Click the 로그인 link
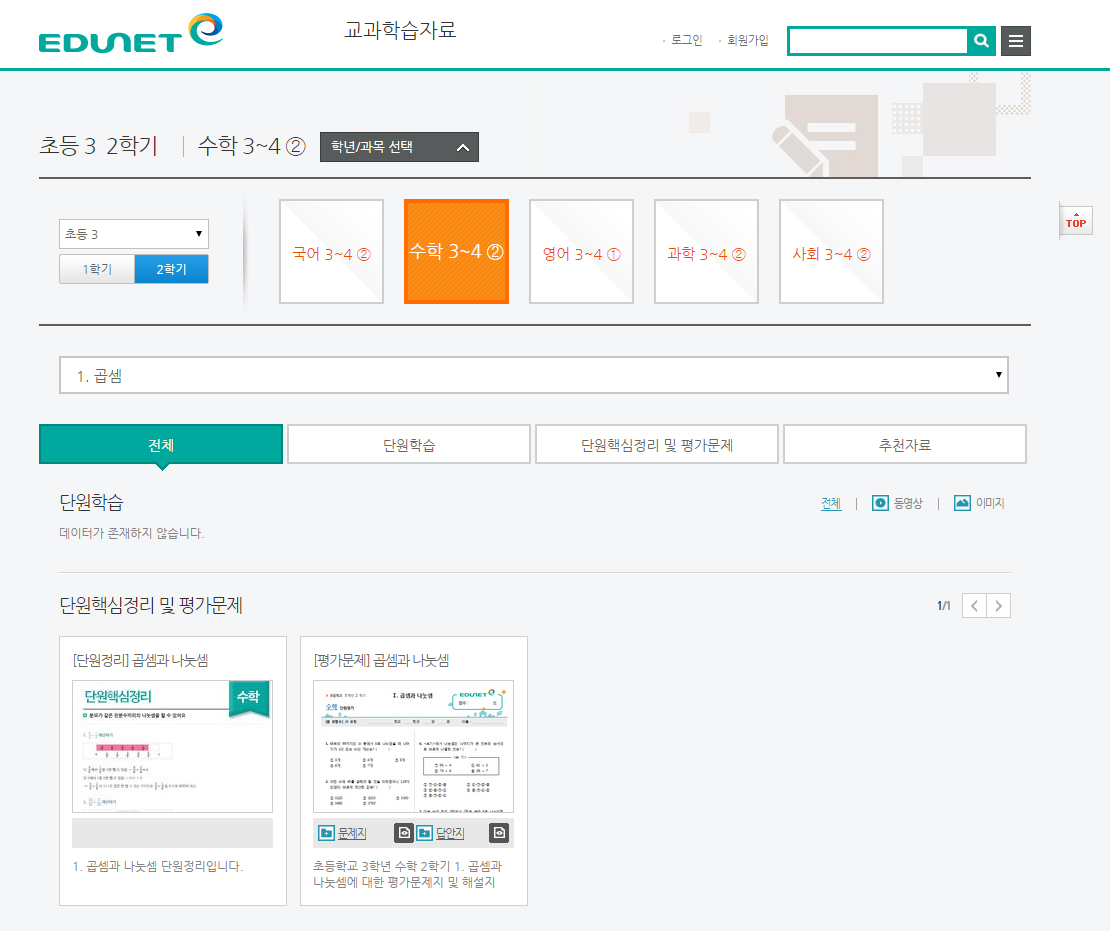The width and height of the screenshot is (1110, 931). 686,40
